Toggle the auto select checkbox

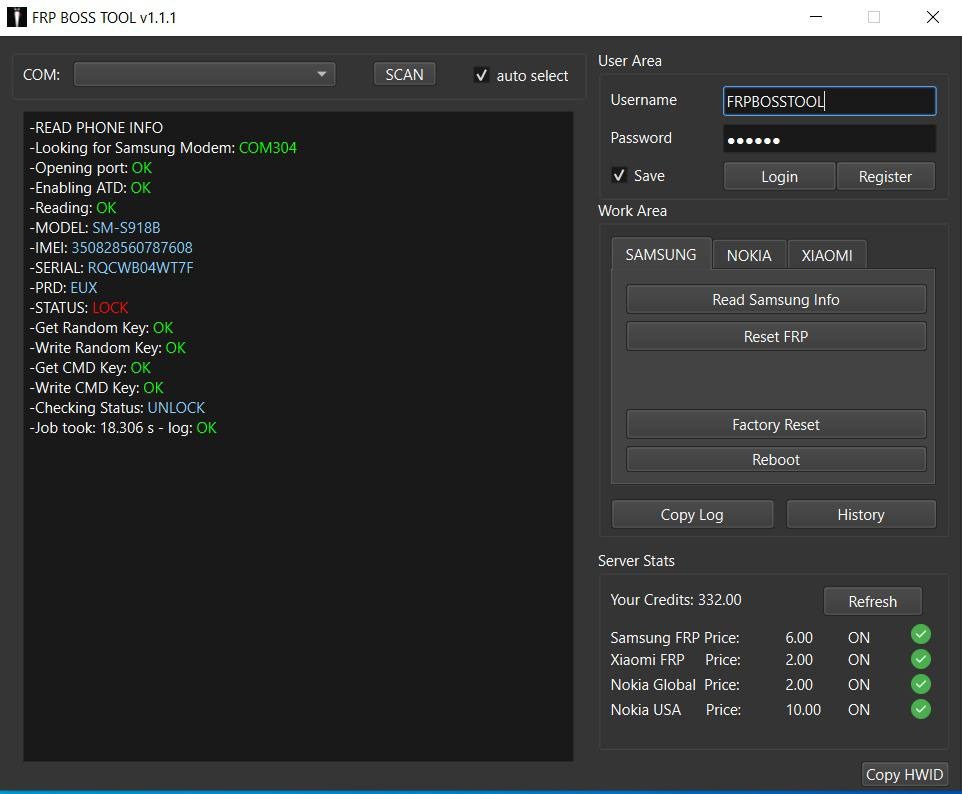[481, 76]
